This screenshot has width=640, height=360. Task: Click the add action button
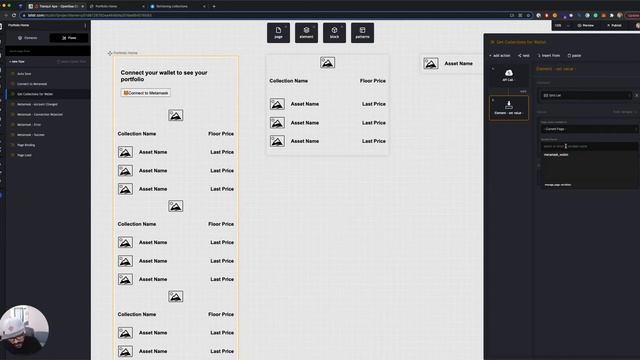[500, 56]
